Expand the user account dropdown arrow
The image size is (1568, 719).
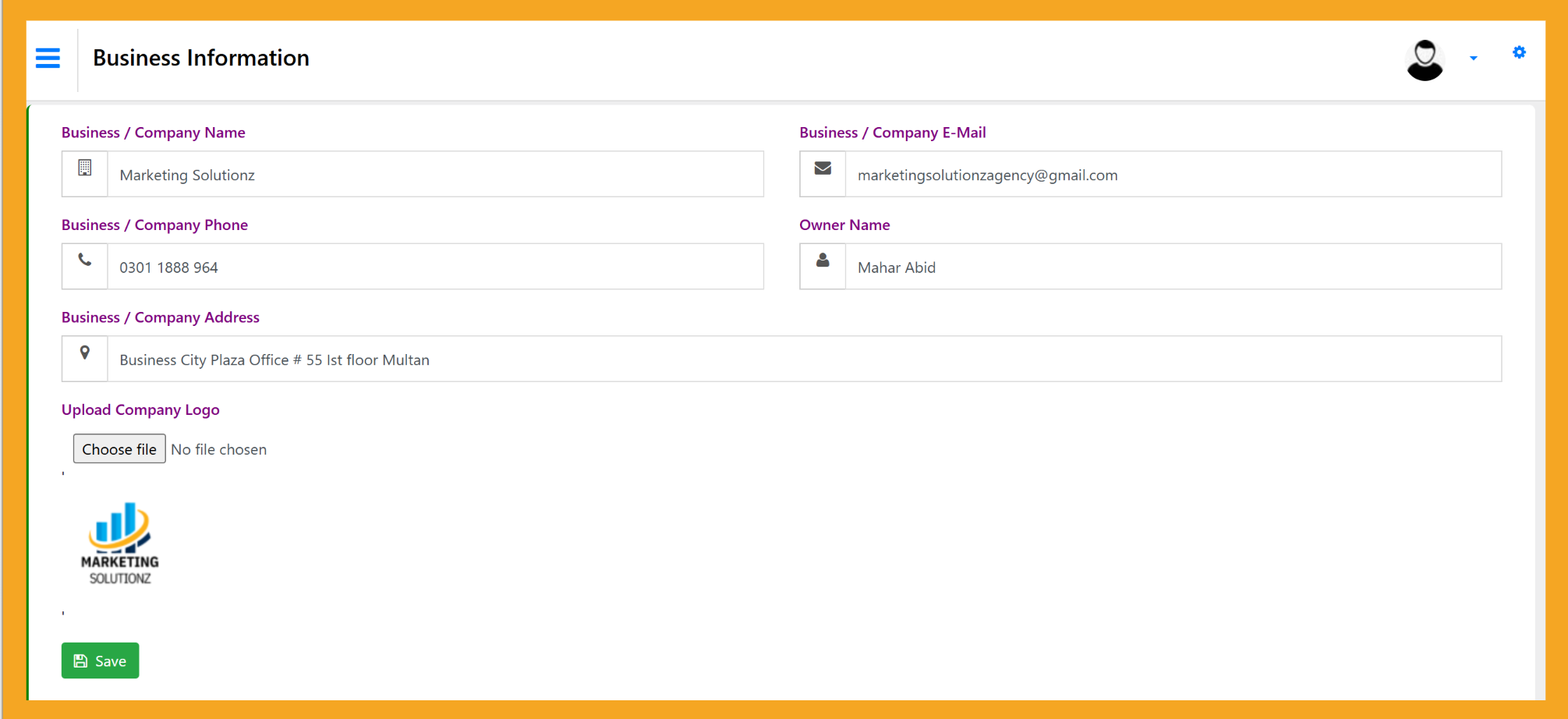(x=1473, y=58)
